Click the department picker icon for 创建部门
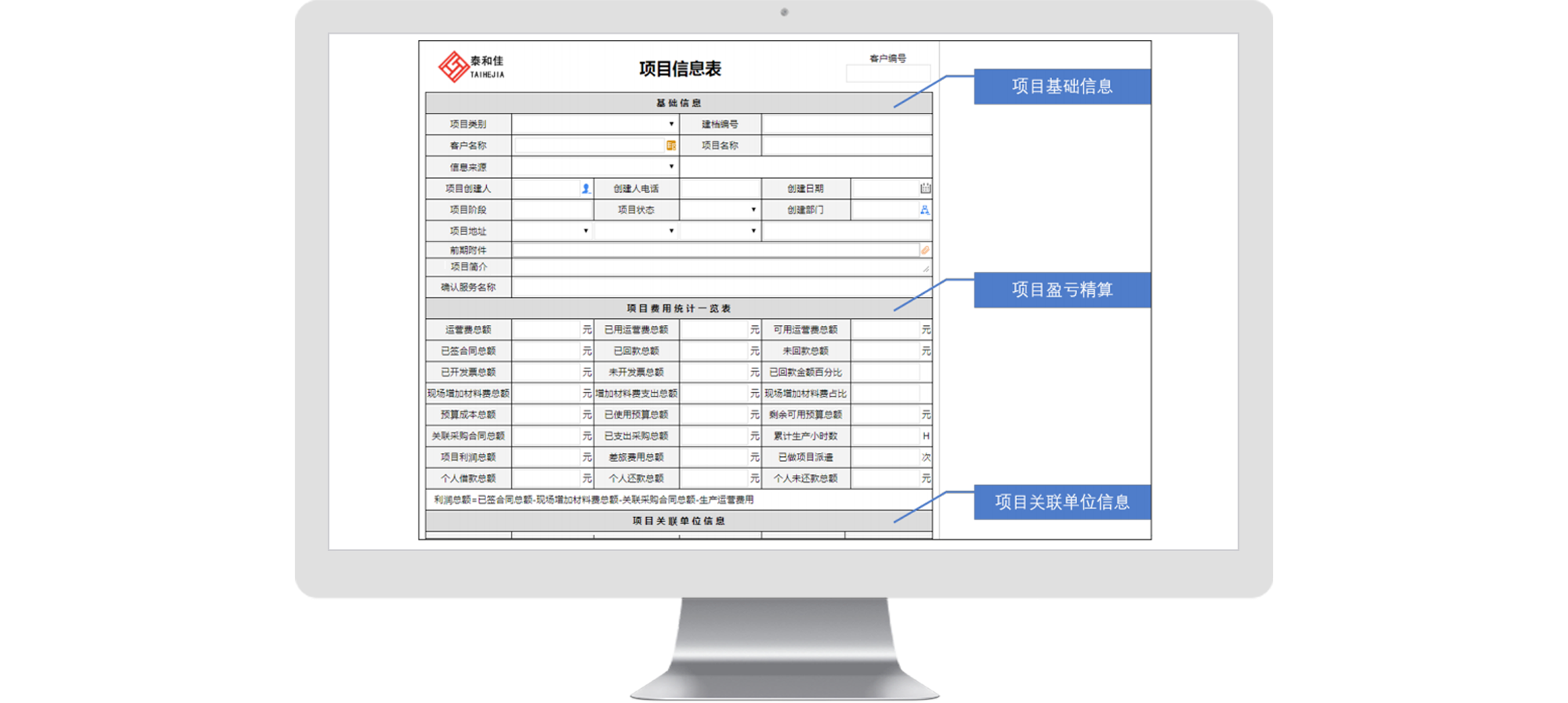This screenshot has height=703, width=1568. (x=925, y=210)
